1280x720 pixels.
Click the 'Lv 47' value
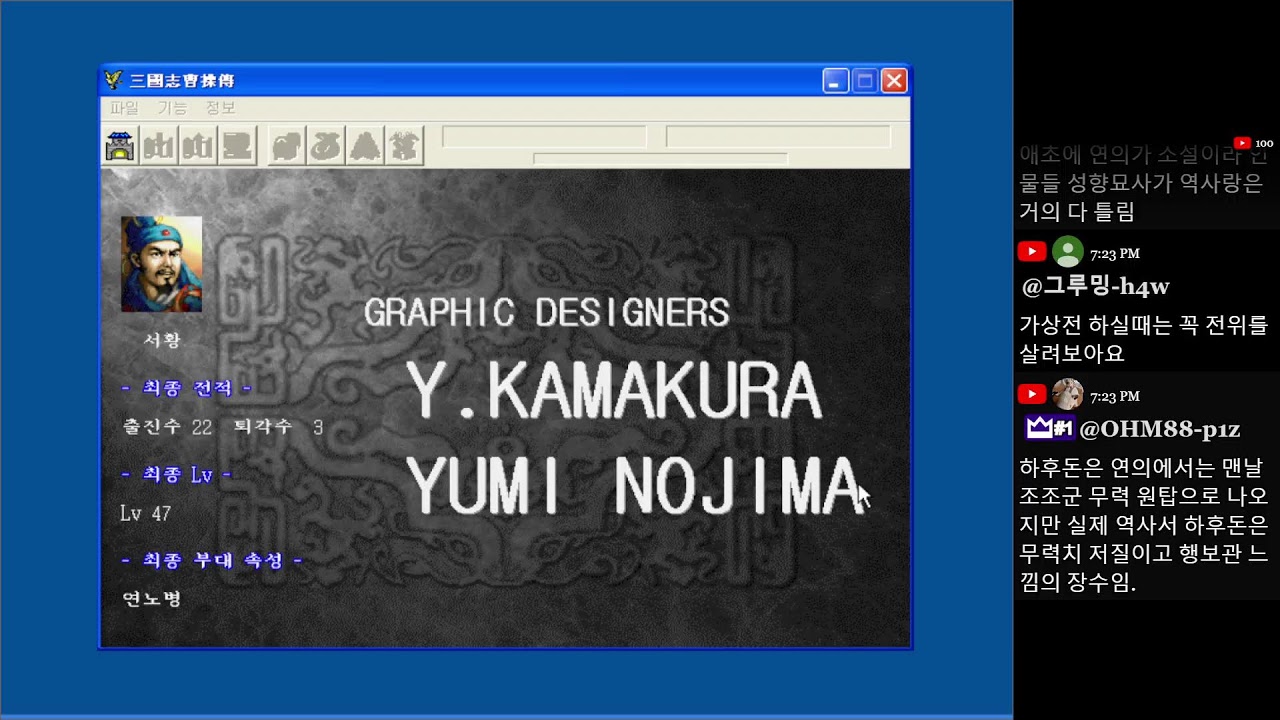click(x=146, y=514)
